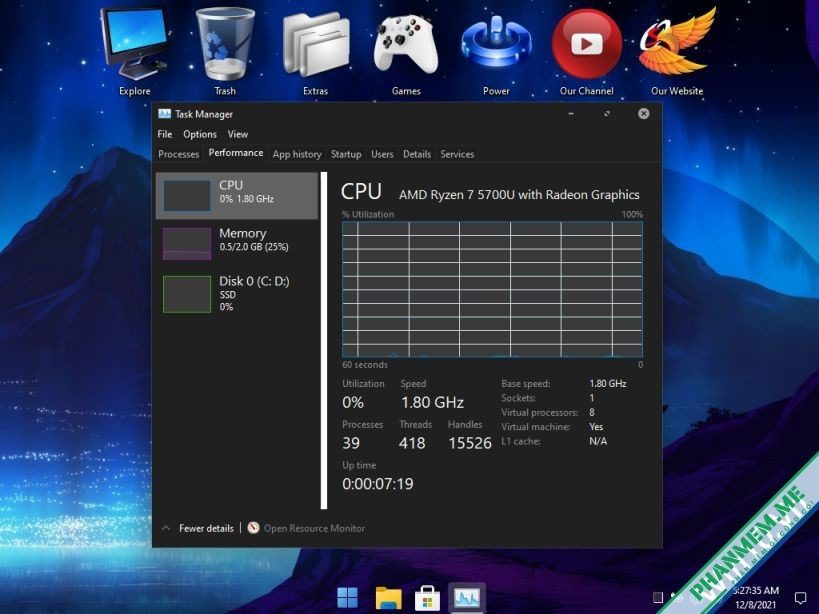The height and width of the screenshot is (614, 819).
Task: Click the AMD Ryzen 7 5700U processor name
Action: coord(519,195)
